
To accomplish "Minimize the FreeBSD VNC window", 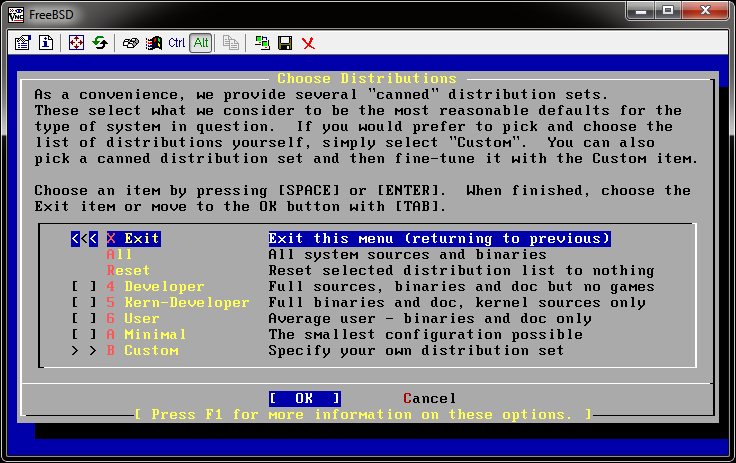I will (641, 11).
